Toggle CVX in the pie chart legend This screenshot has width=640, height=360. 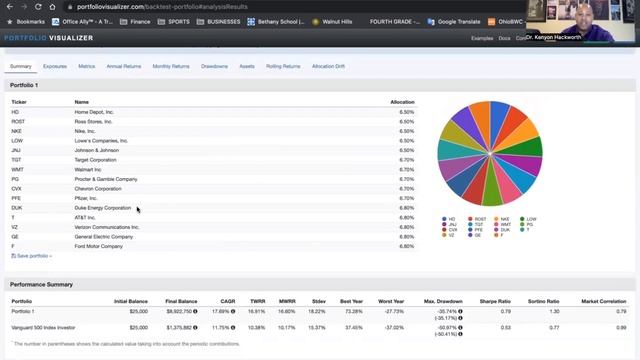[x=449, y=230]
